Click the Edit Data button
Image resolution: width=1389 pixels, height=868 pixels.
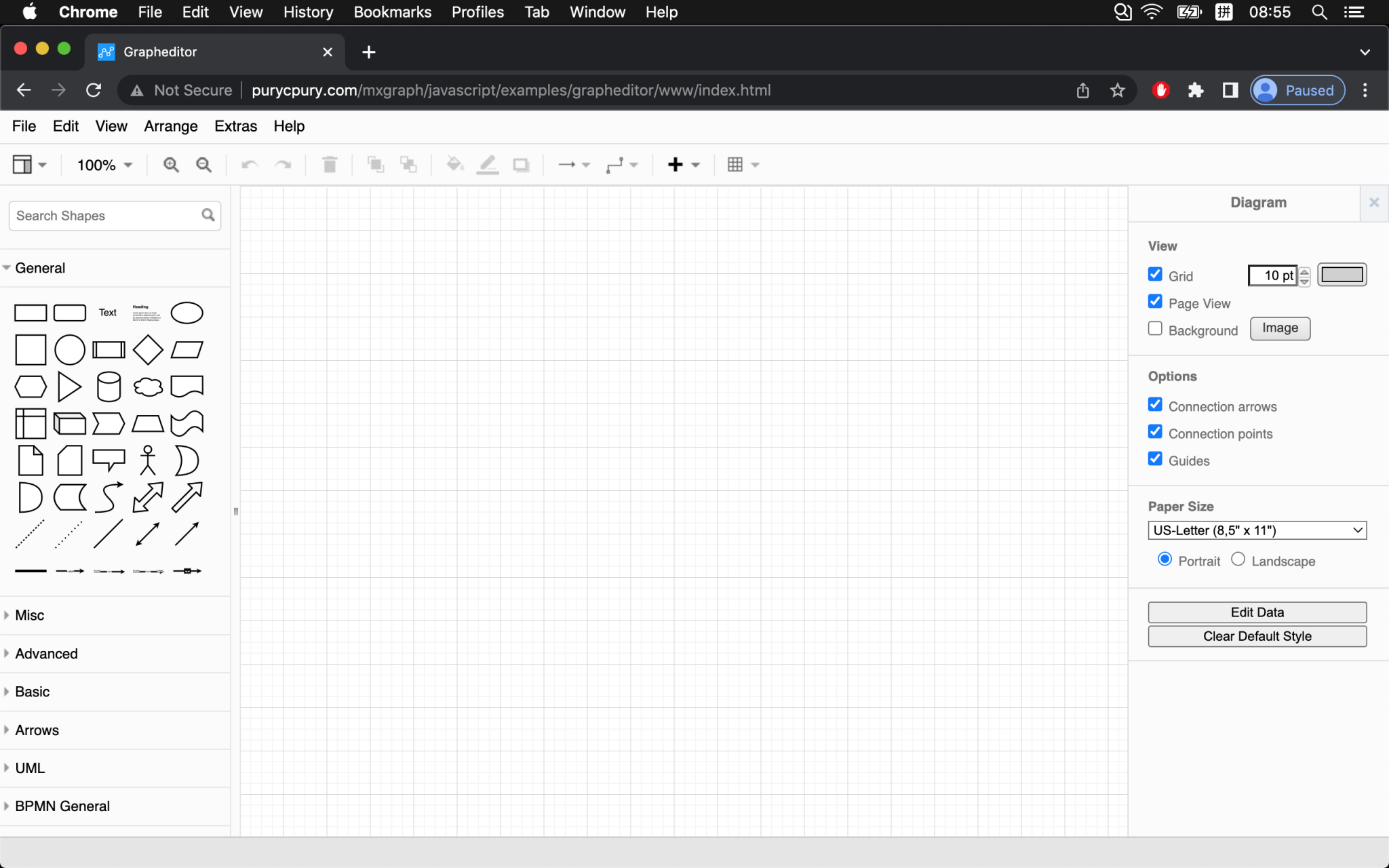coord(1256,612)
